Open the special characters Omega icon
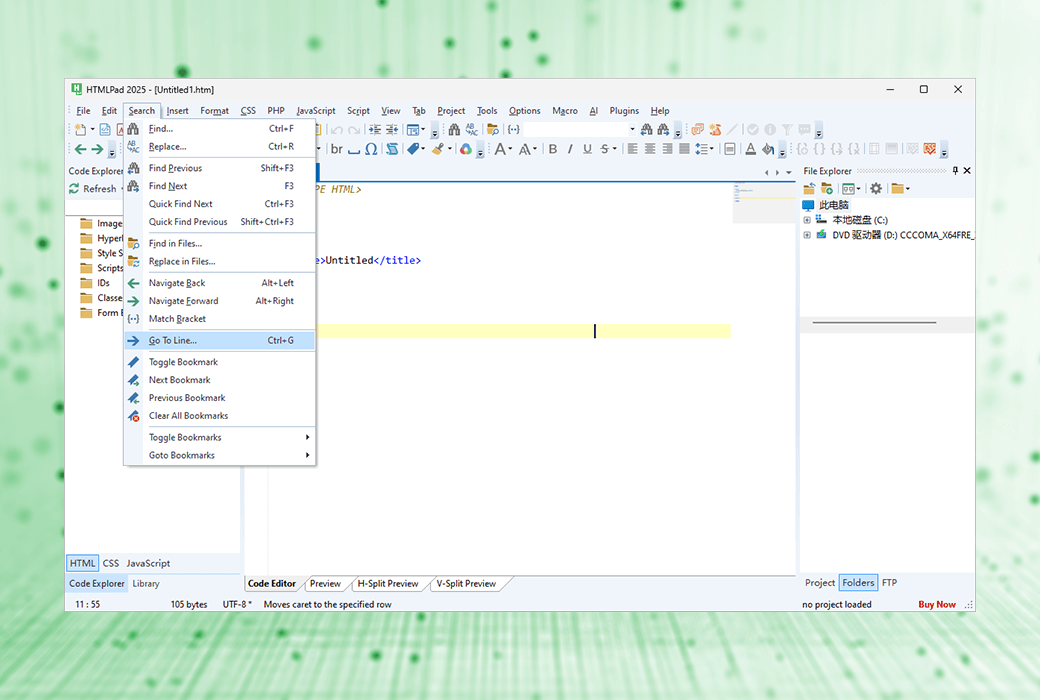This screenshot has height=700, width=1040. click(371, 149)
